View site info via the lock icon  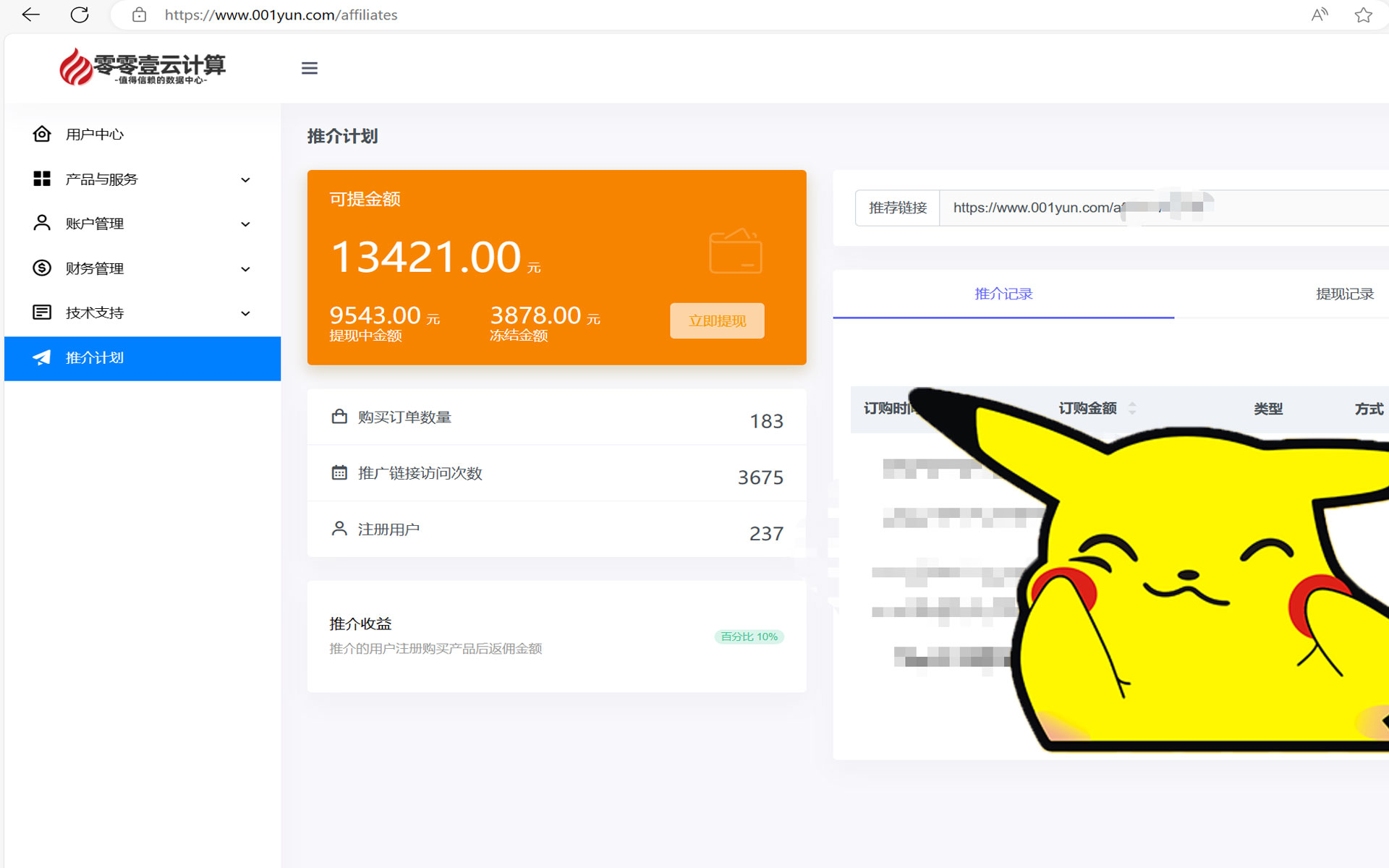click(x=140, y=14)
